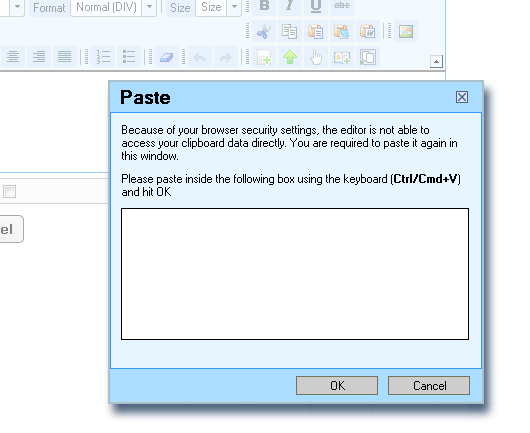Click the Paste from Word icon
The image size is (530, 433).
click(x=367, y=31)
